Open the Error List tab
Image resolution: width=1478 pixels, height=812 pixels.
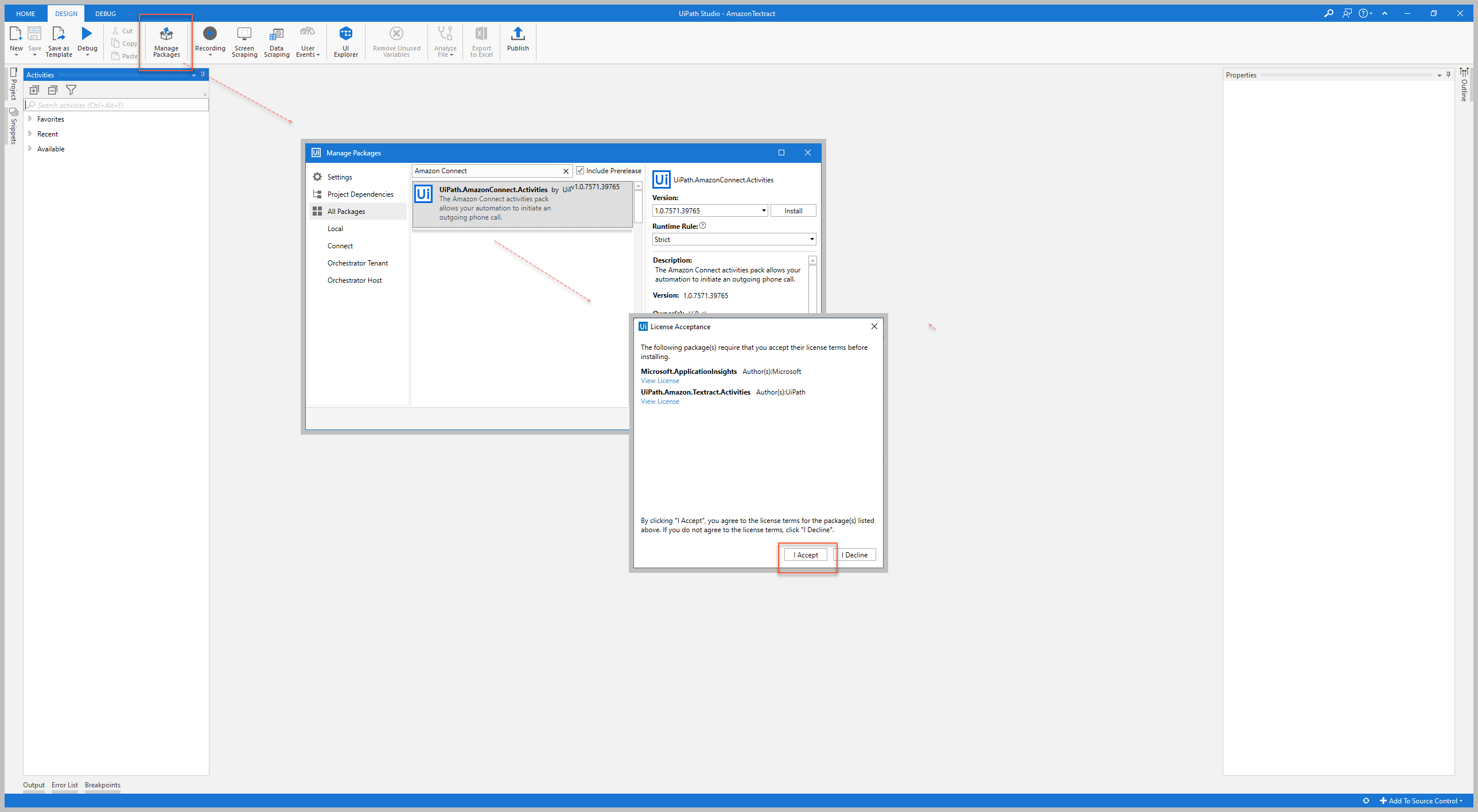click(x=65, y=785)
